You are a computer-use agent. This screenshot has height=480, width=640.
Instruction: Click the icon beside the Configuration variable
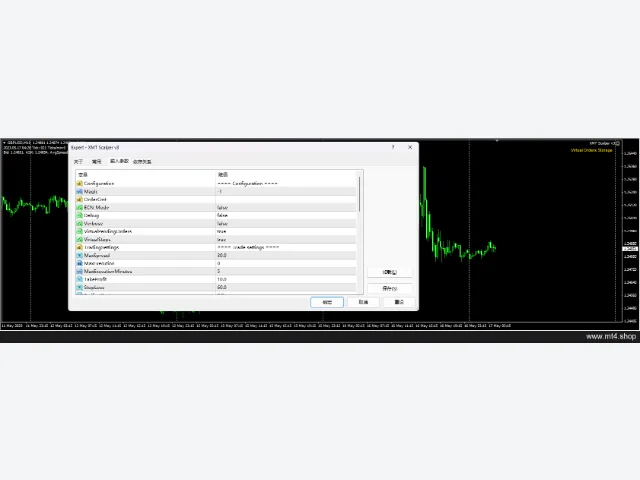[x=80, y=184]
